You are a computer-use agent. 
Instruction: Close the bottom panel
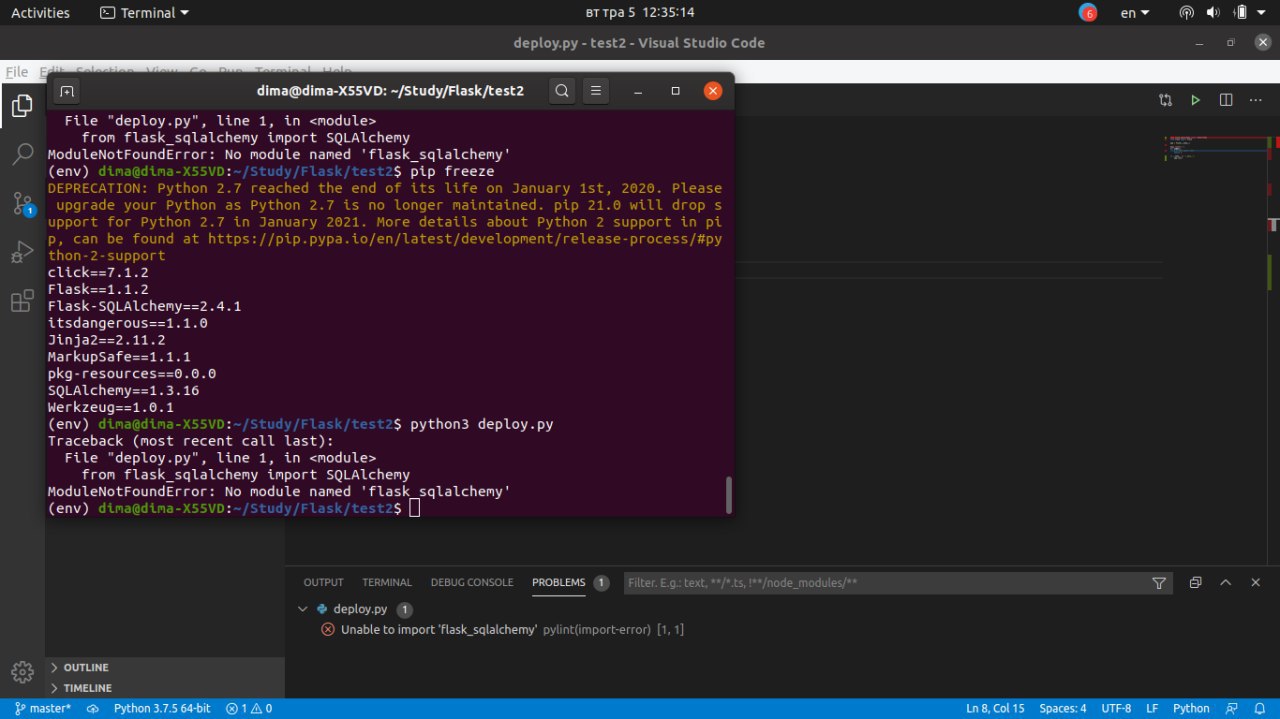point(1256,582)
